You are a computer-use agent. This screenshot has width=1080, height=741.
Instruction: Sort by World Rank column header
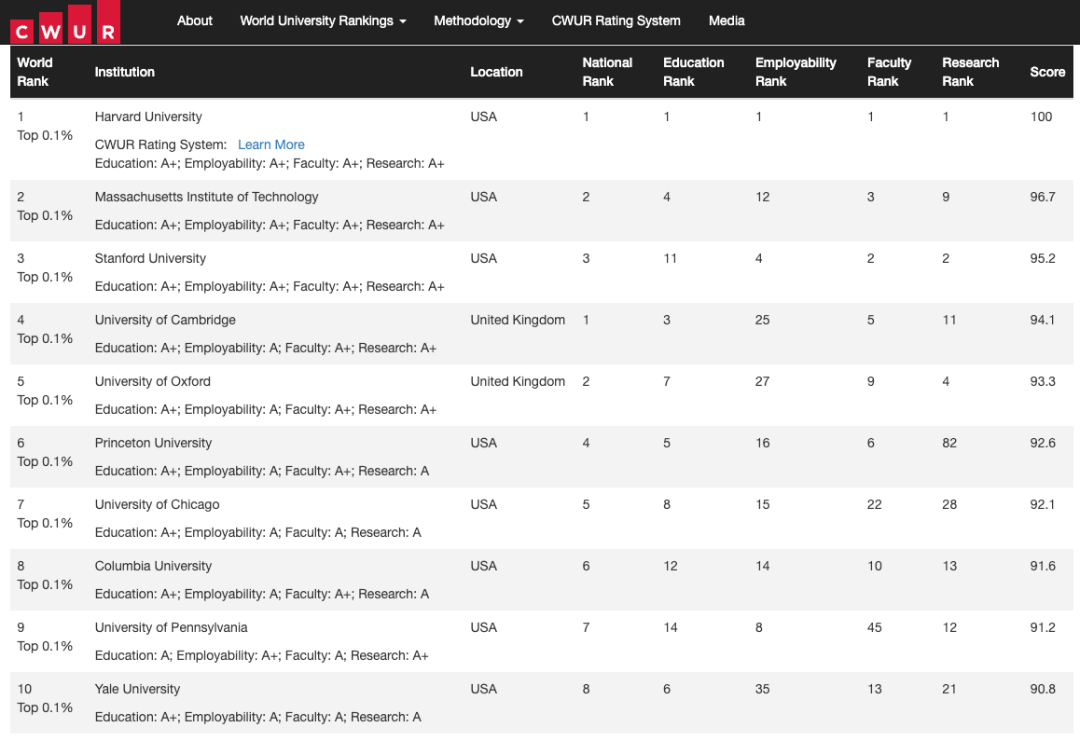point(34,72)
